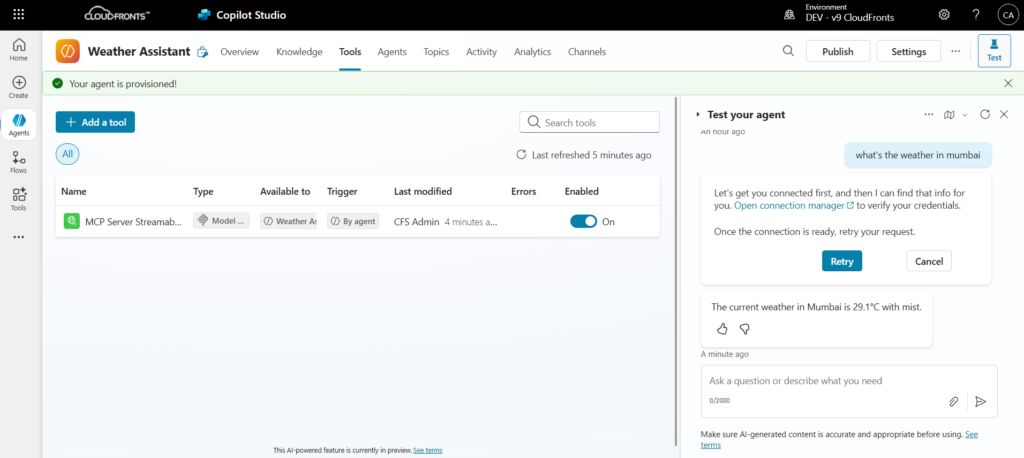Collapse the Test your agent section
The image size is (1024, 458).
click(x=697, y=114)
